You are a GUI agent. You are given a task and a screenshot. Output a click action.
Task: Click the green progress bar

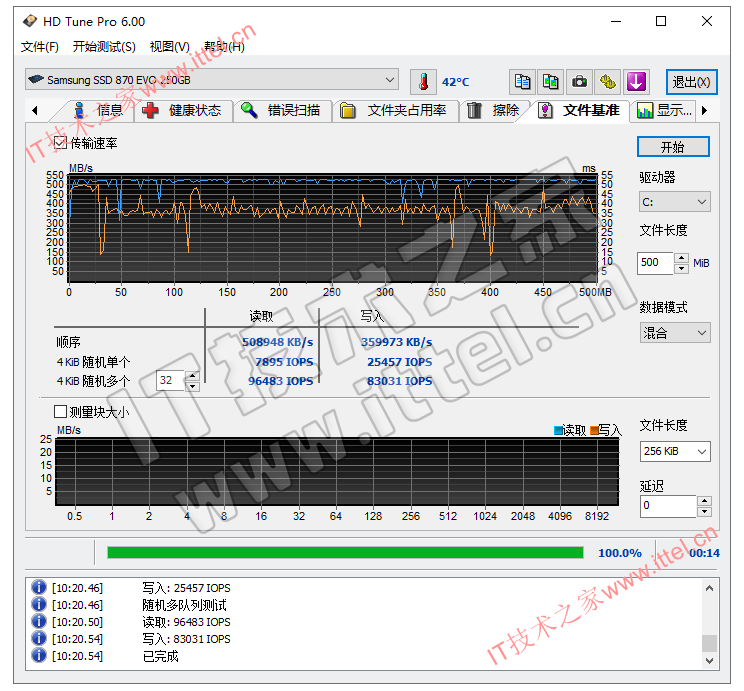pyautogui.click(x=344, y=552)
